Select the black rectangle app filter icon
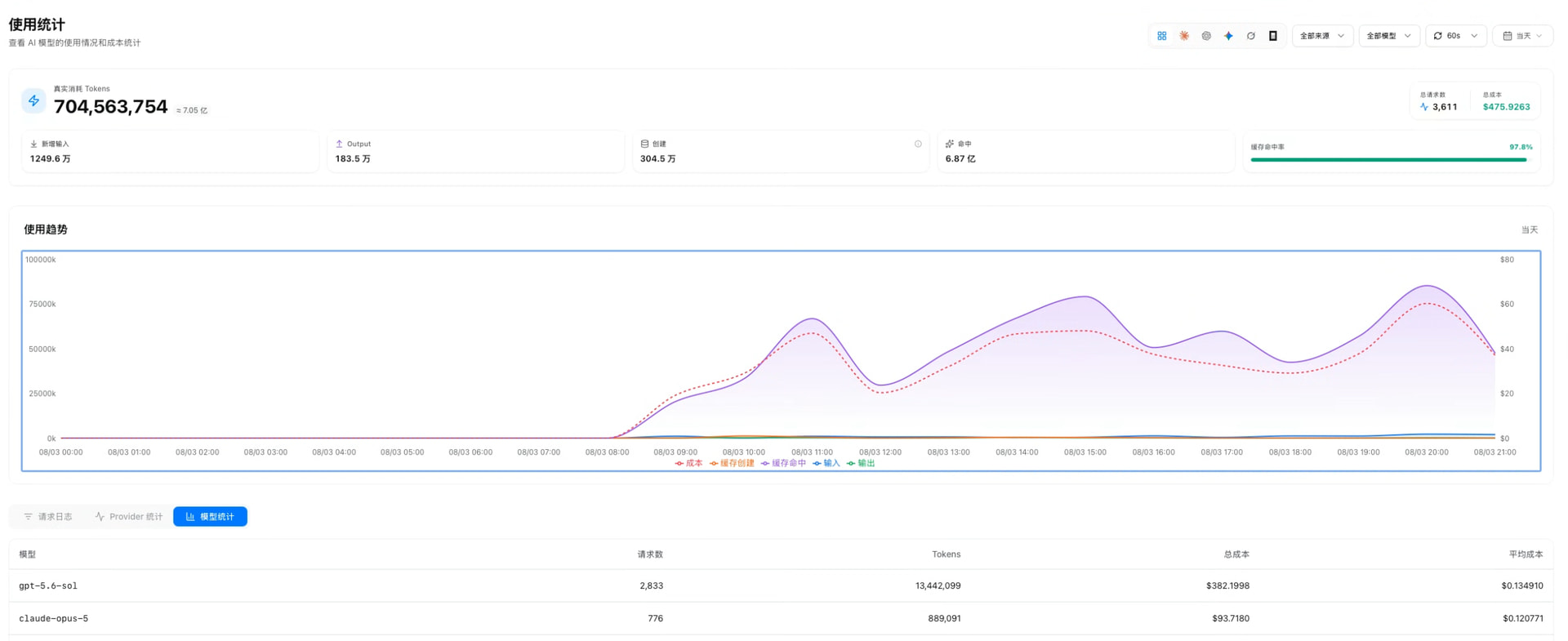This screenshot has height=641, width=1568. point(1272,36)
